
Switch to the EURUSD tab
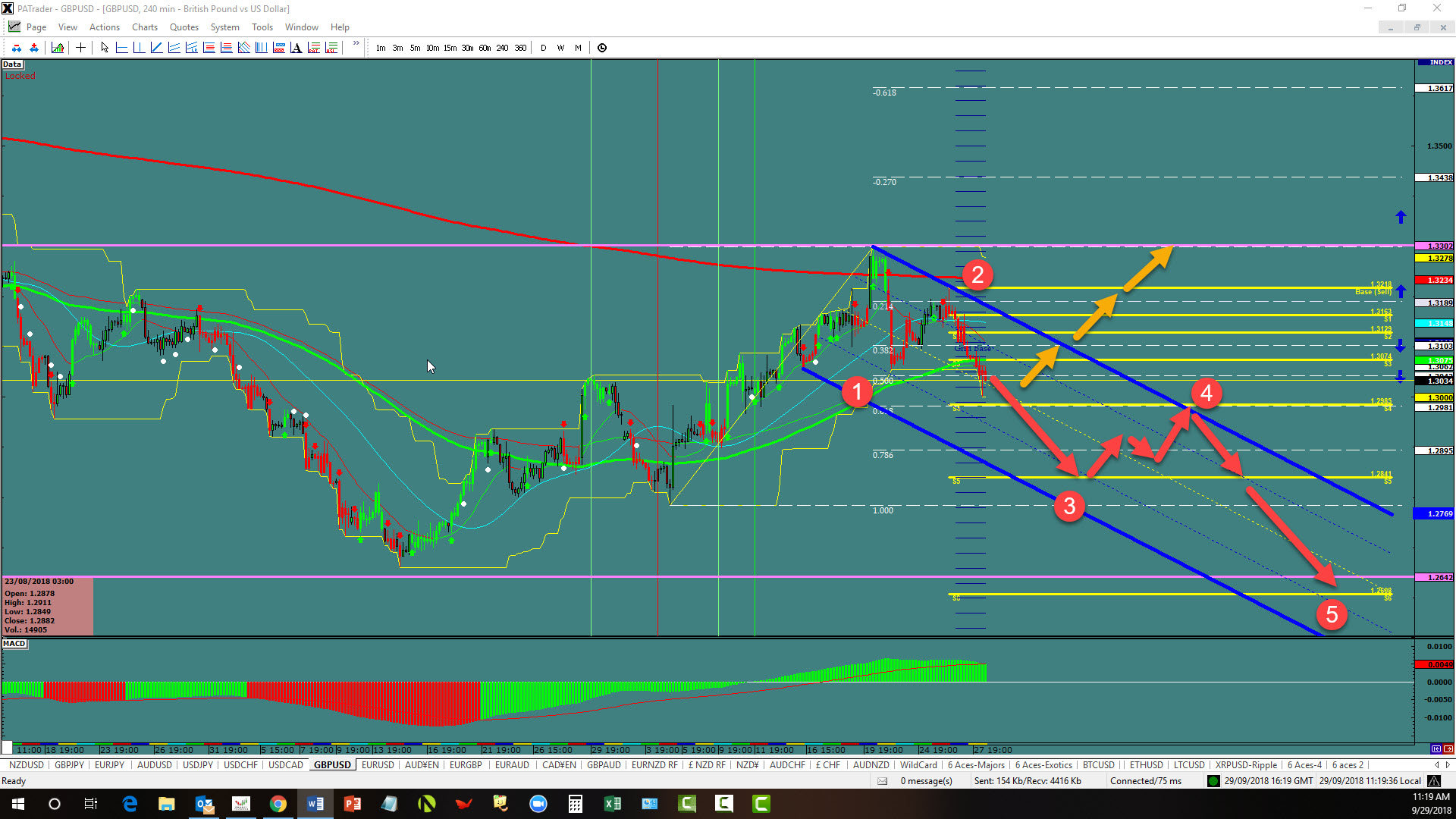tap(378, 765)
